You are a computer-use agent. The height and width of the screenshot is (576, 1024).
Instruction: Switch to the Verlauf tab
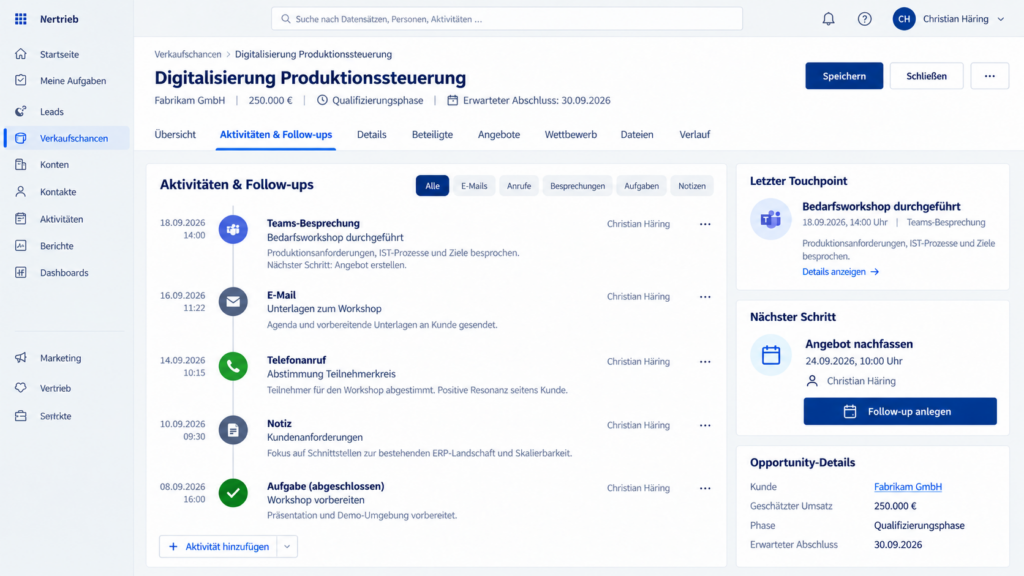point(694,135)
